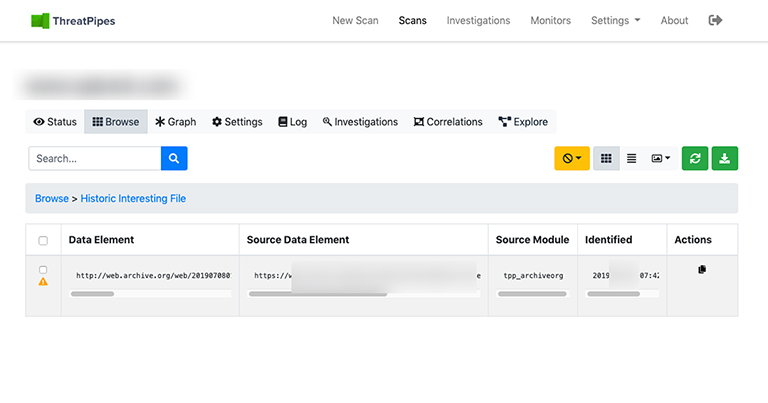The width and height of the screenshot is (768, 403).
Task: Check the archive.org result row checkbox
Action: (x=43, y=270)
